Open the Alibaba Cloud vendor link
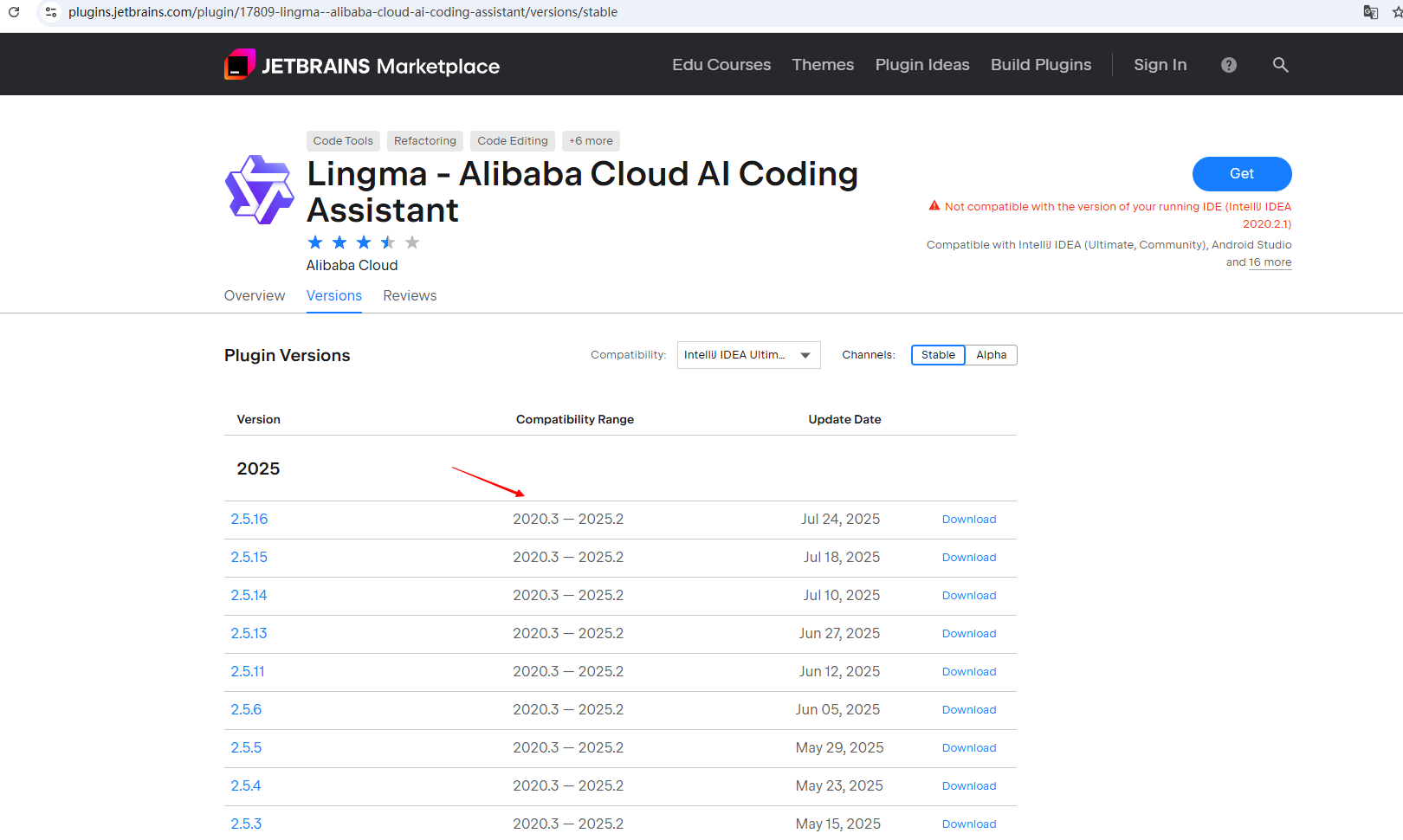Image resolution: width=1403 pixels, height=840 pixels. (x=352, y=265)
